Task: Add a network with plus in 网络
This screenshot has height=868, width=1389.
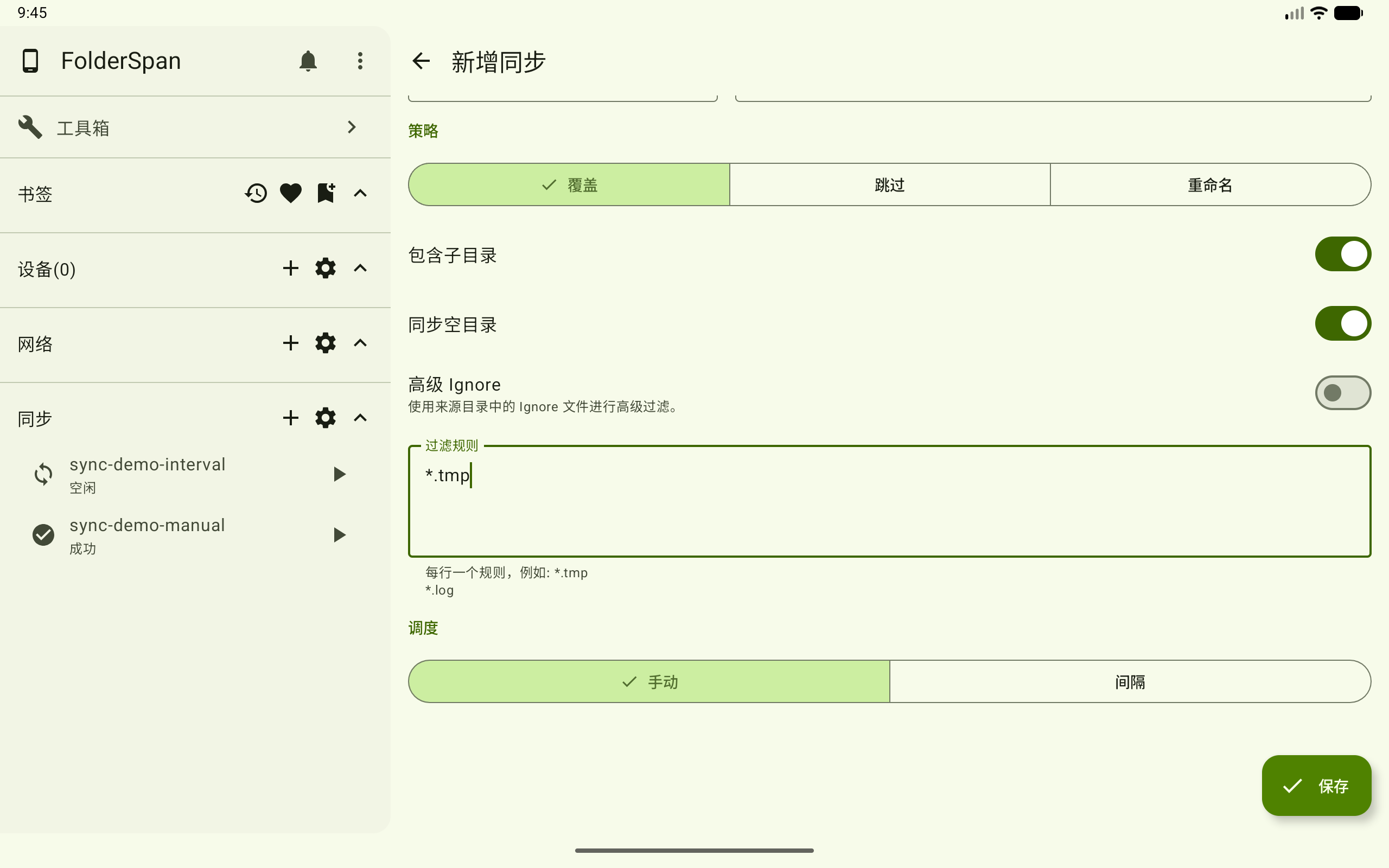Action: [291, 343]
